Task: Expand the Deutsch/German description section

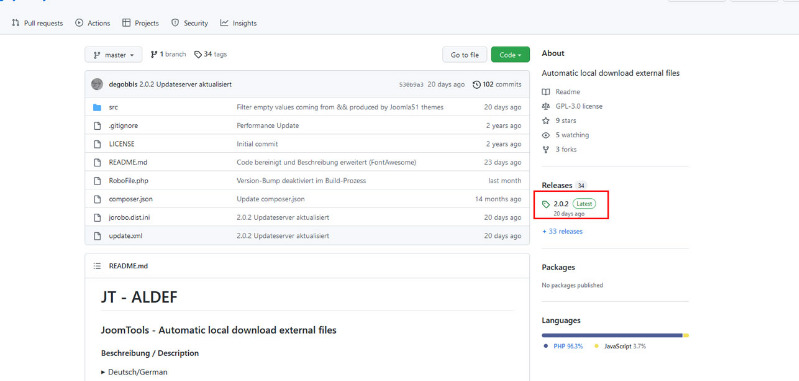Action: 134,372
